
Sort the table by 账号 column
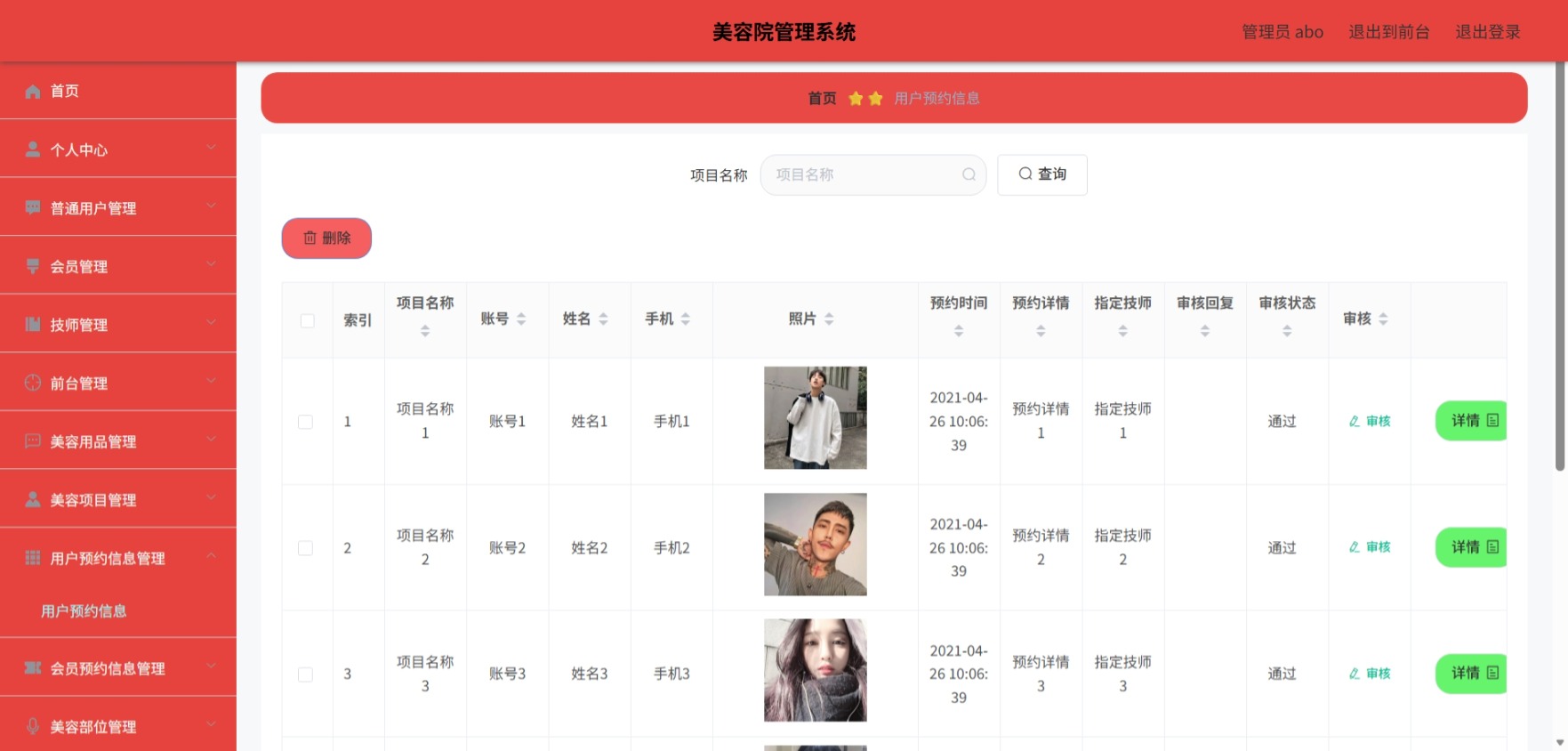click(521, 319)
